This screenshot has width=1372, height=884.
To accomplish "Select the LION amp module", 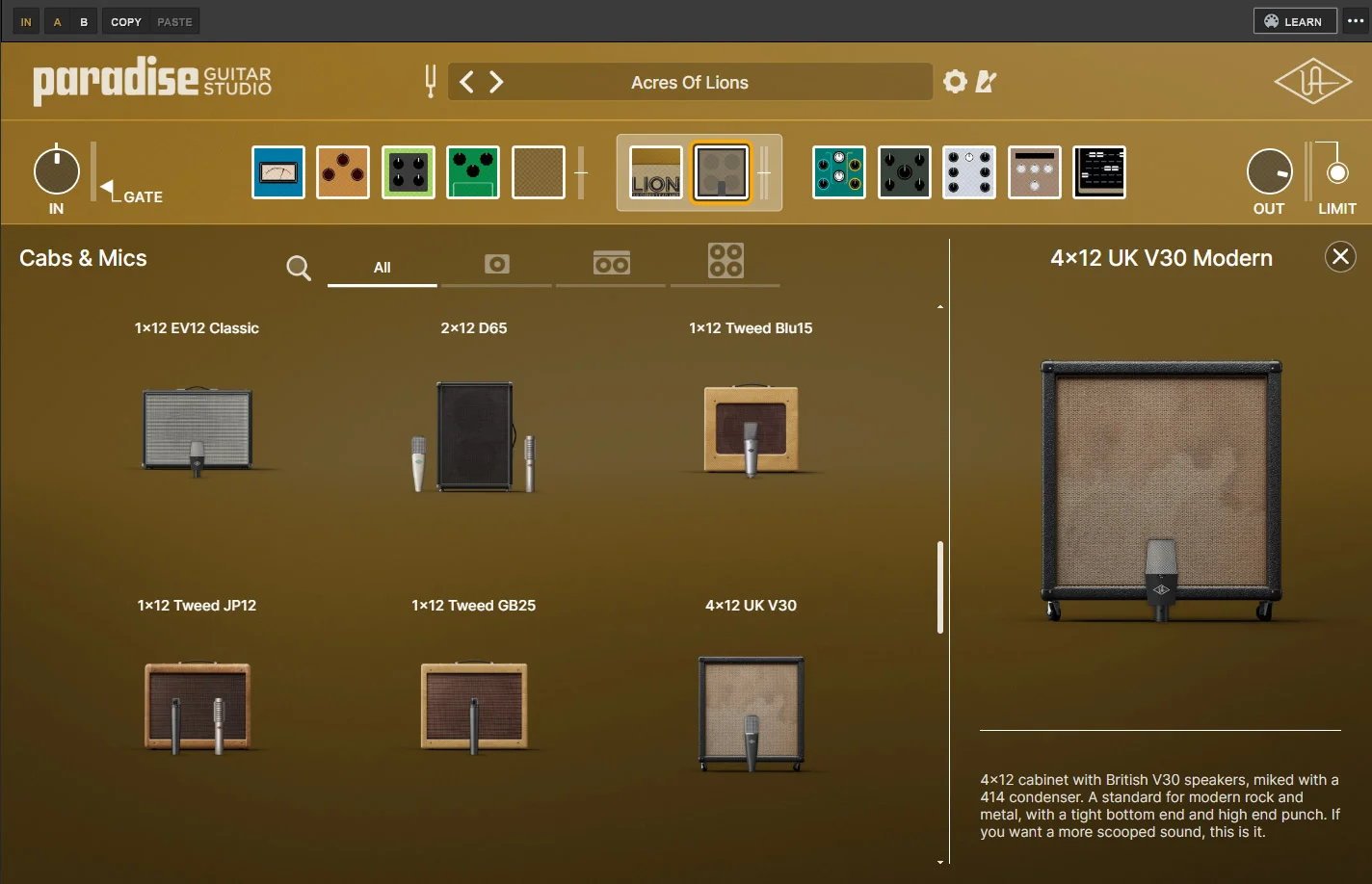I will tap(656, 172).
